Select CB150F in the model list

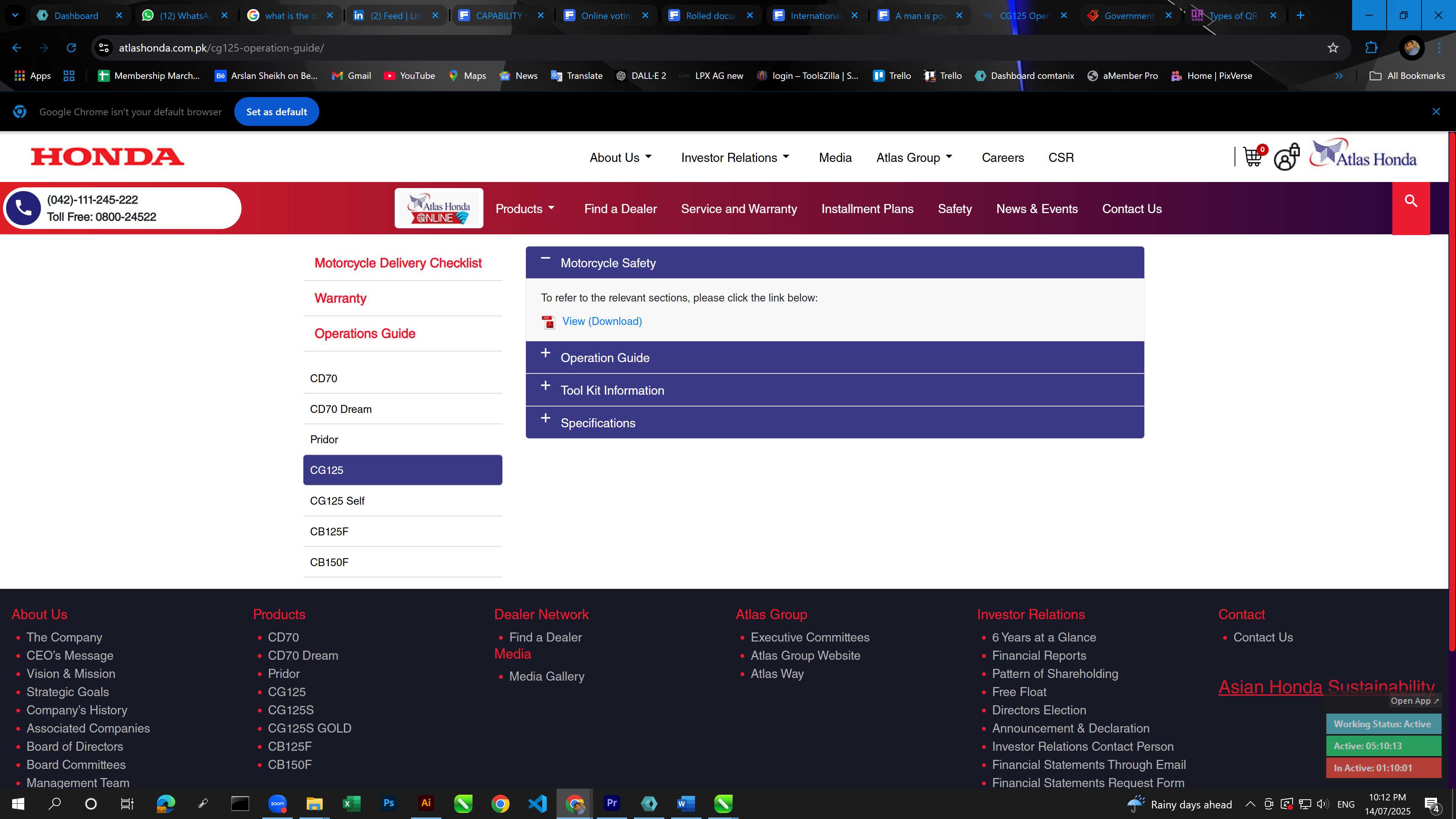pos(402,562)
